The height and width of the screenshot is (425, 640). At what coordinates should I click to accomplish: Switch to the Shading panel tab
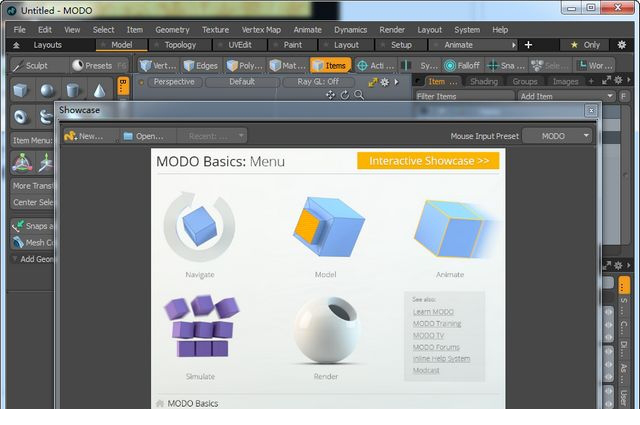click(484, 82)
